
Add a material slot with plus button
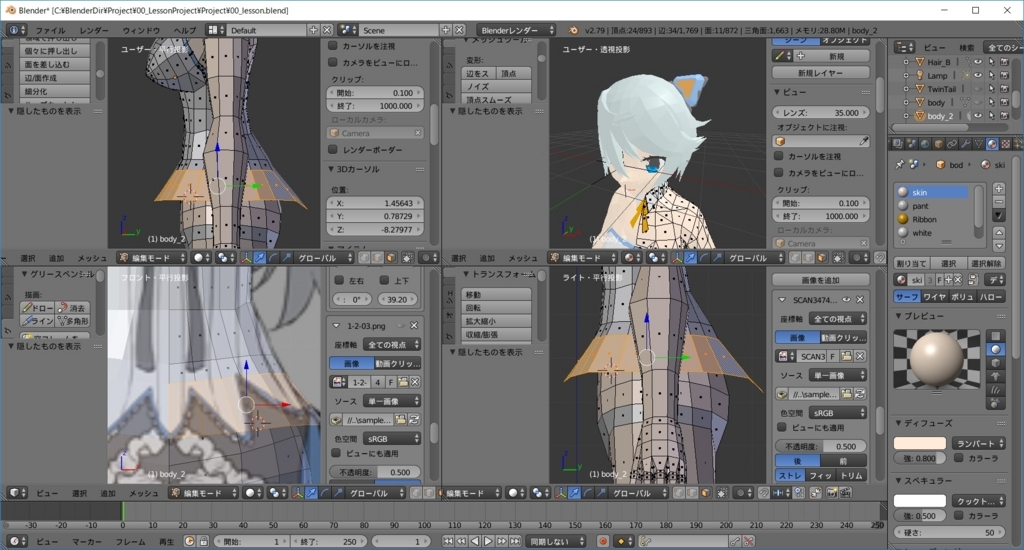pyautogui.click(x=999, y=189)
